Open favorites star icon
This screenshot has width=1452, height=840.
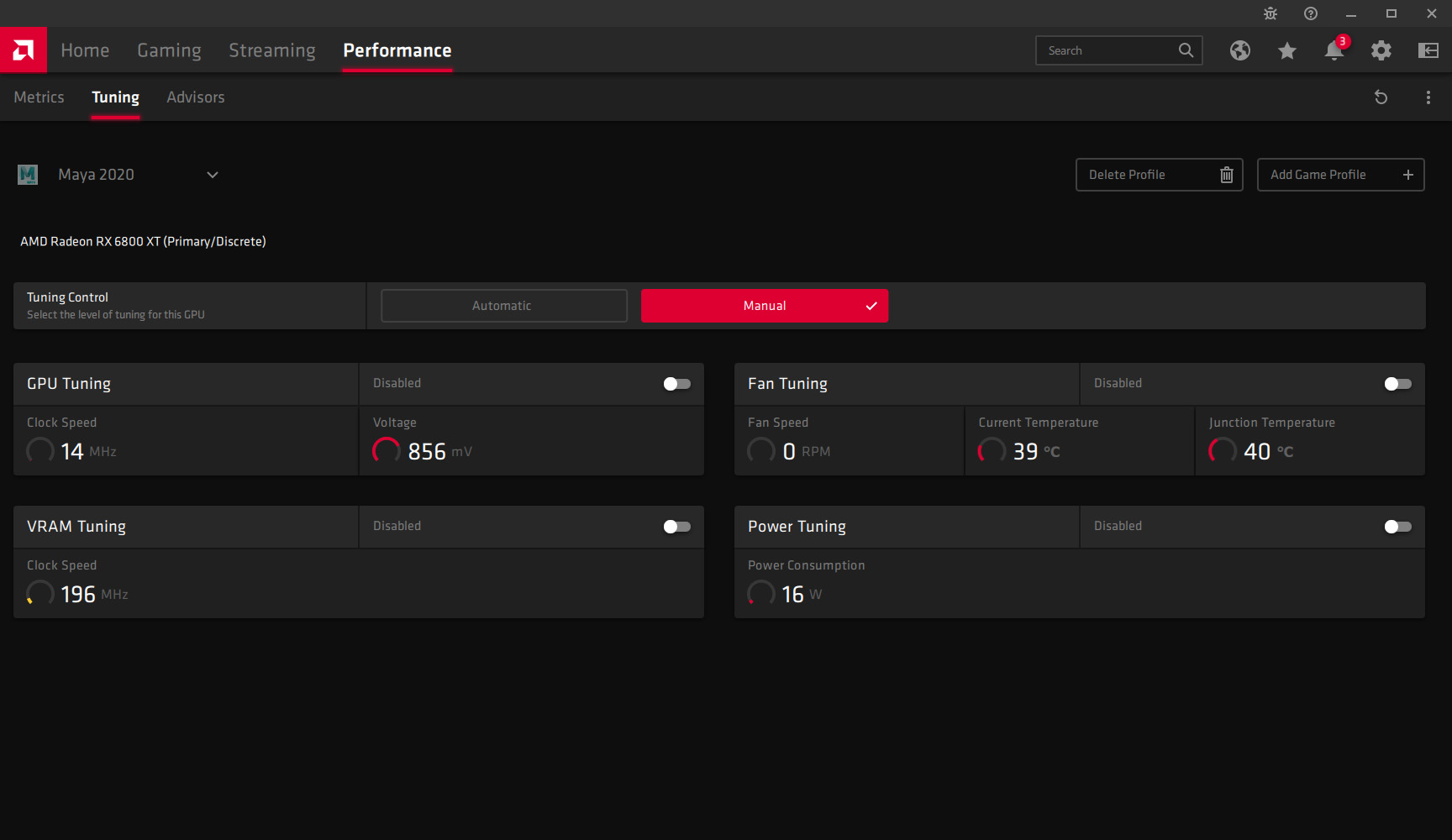pyautogui.click(x=1287, y=50)
